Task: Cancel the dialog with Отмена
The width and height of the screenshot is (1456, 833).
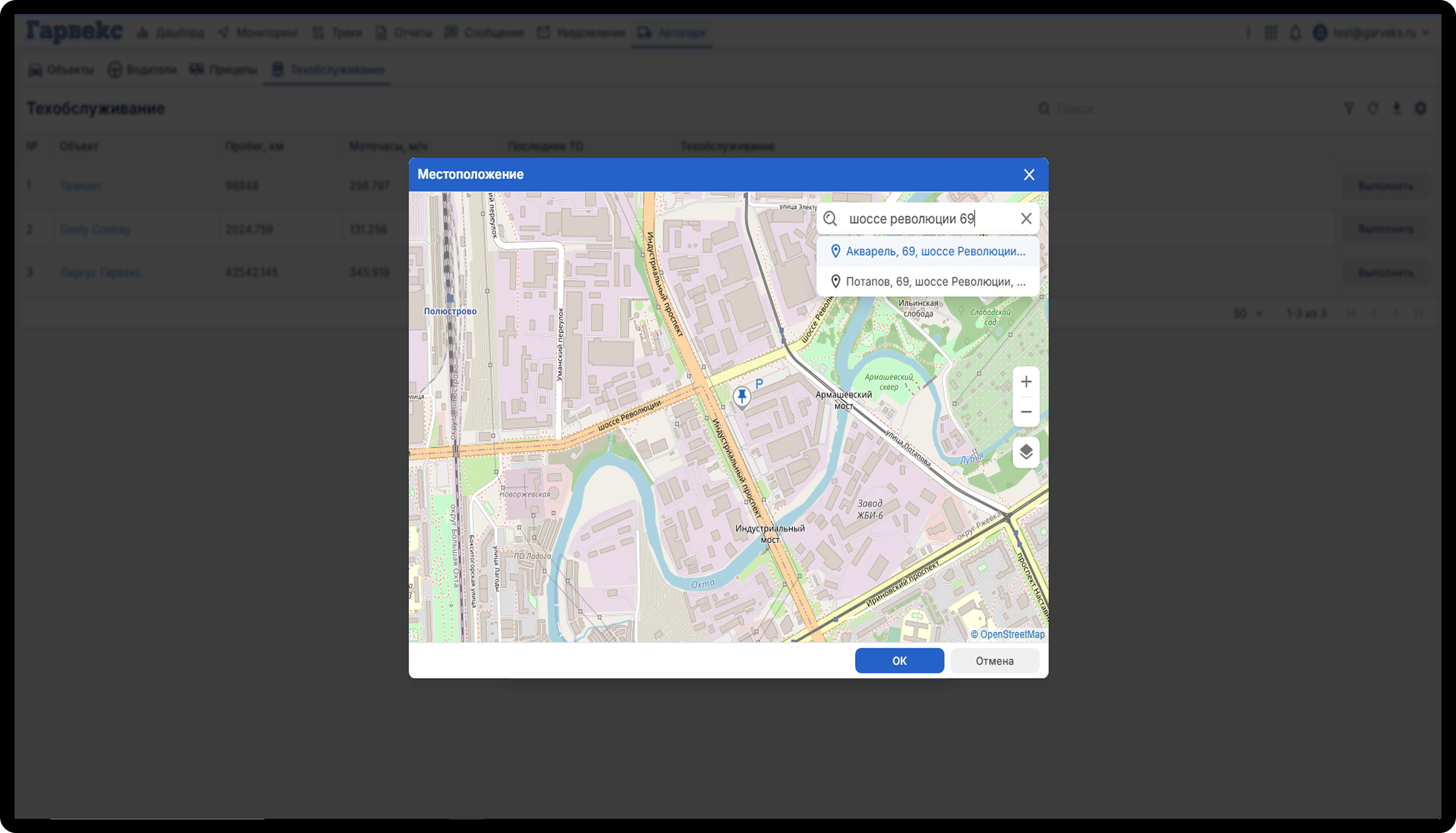Action: (x=995, y=661)
